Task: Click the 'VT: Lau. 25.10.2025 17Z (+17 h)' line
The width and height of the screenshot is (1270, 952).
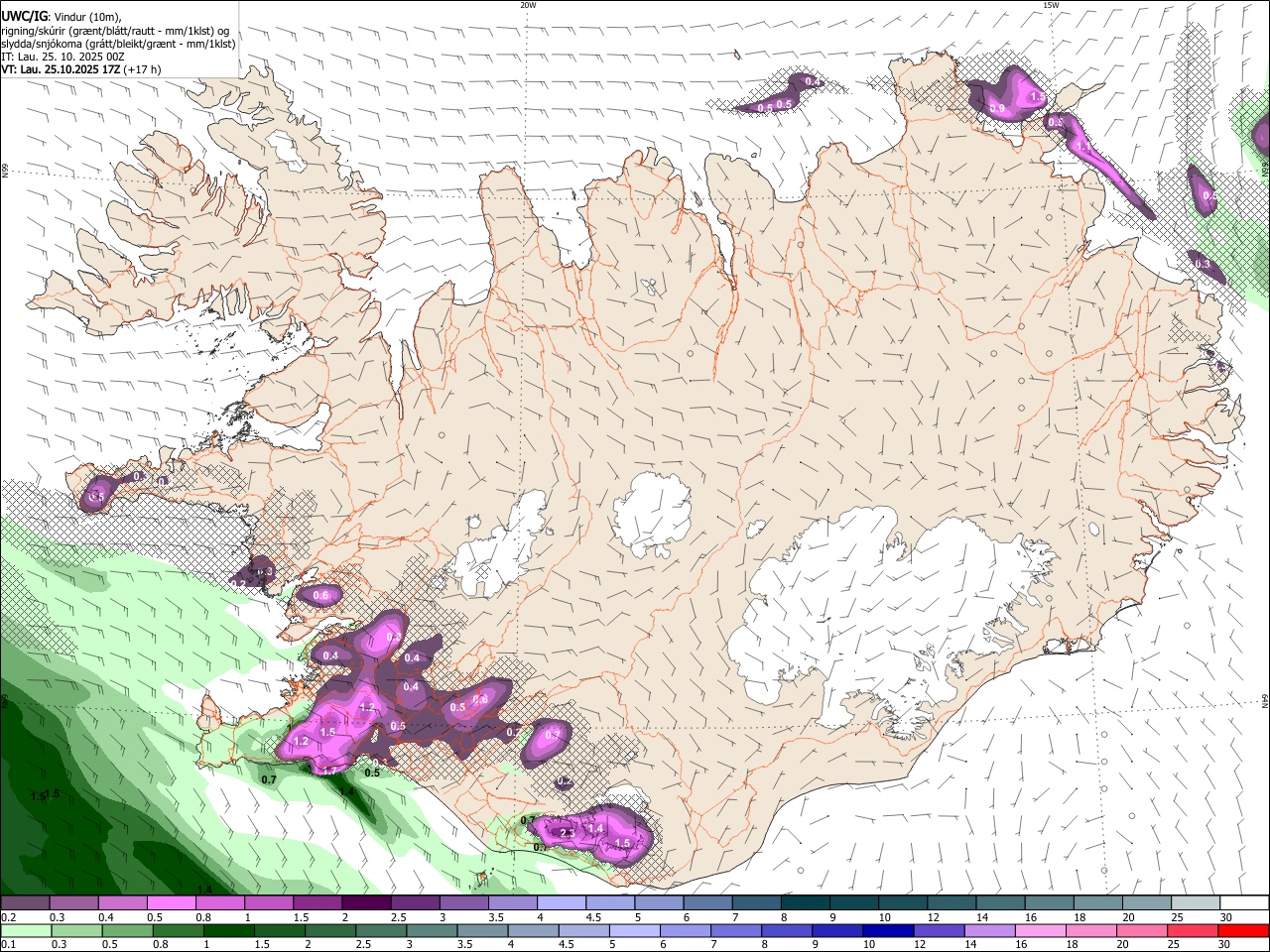Action: click(80, 69)
